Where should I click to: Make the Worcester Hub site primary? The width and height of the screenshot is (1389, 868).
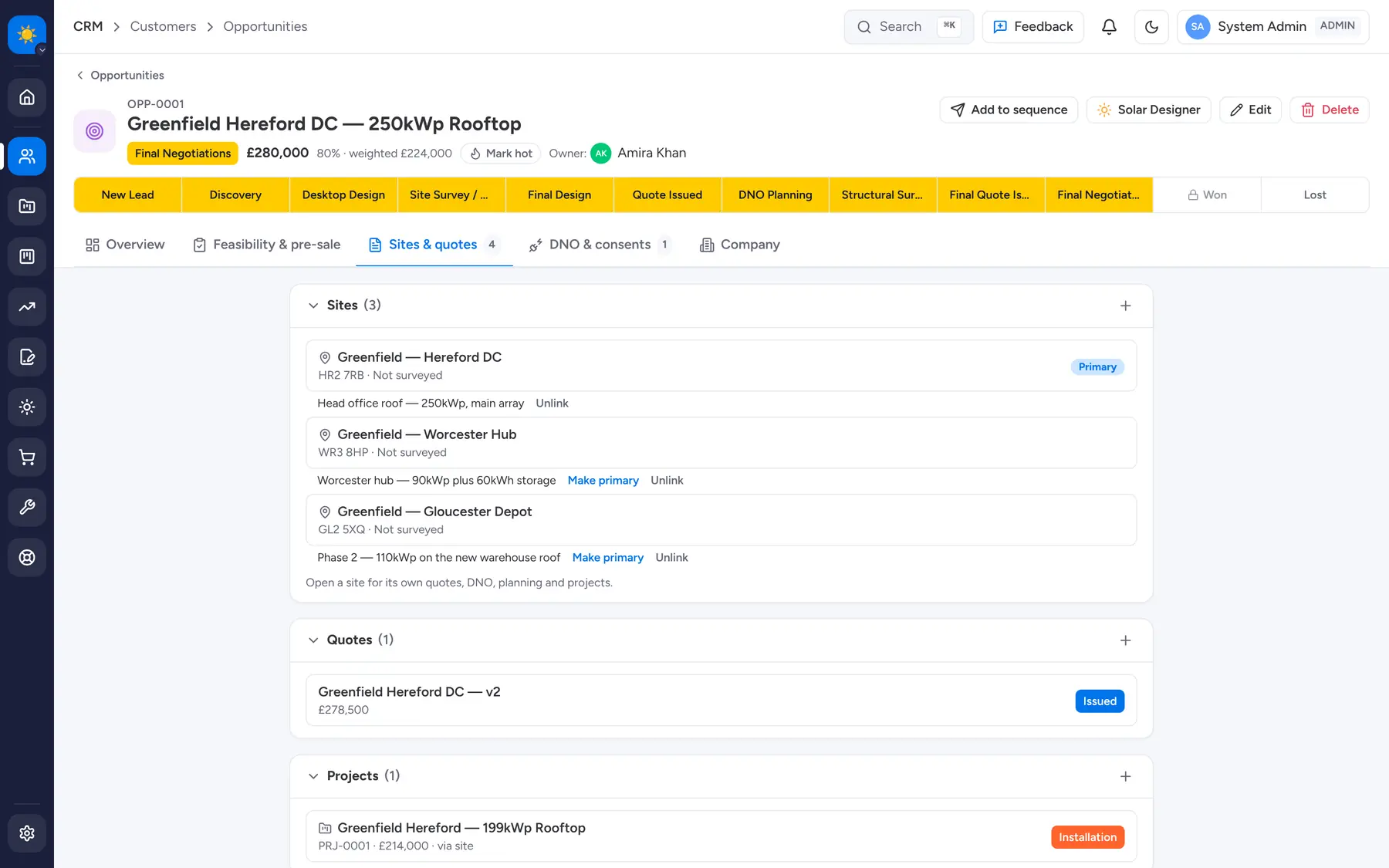coord(603,481)
